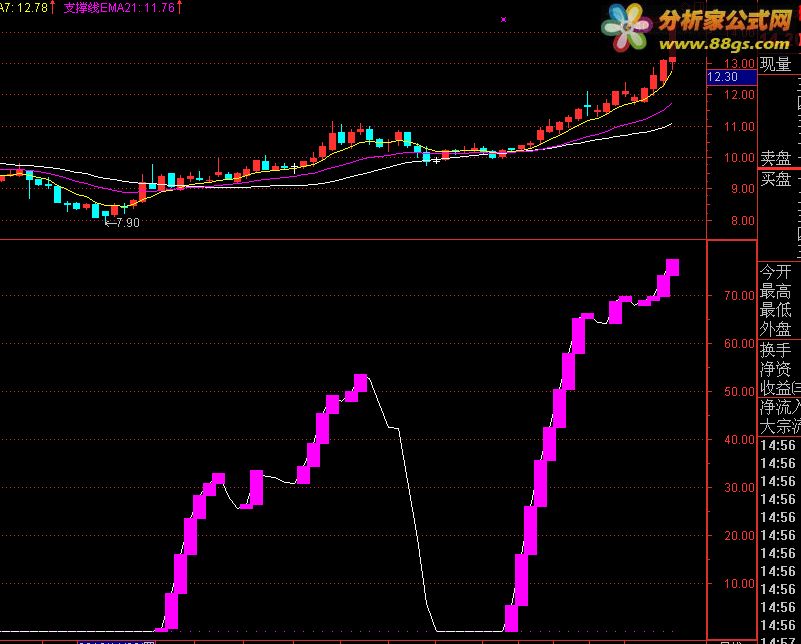The width and height of the screenshot is (801, 644).
Task: Click the 7.90 lowest price annotation
Action: (122, 223)
